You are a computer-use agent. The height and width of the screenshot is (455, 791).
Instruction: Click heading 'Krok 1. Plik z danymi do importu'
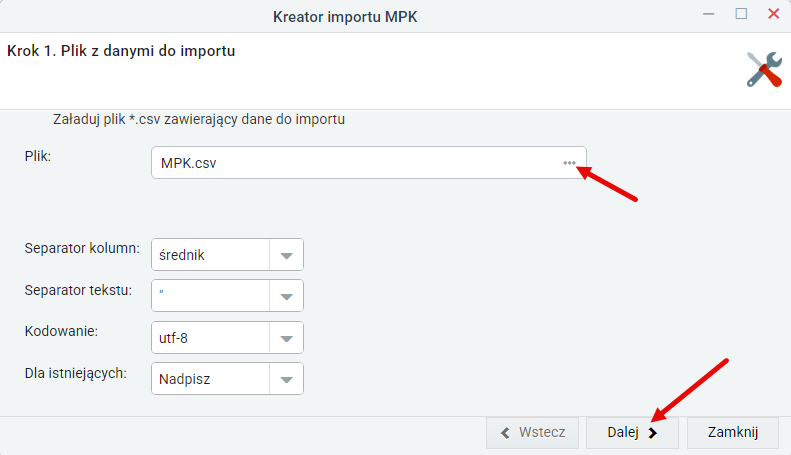coord(121,51)
